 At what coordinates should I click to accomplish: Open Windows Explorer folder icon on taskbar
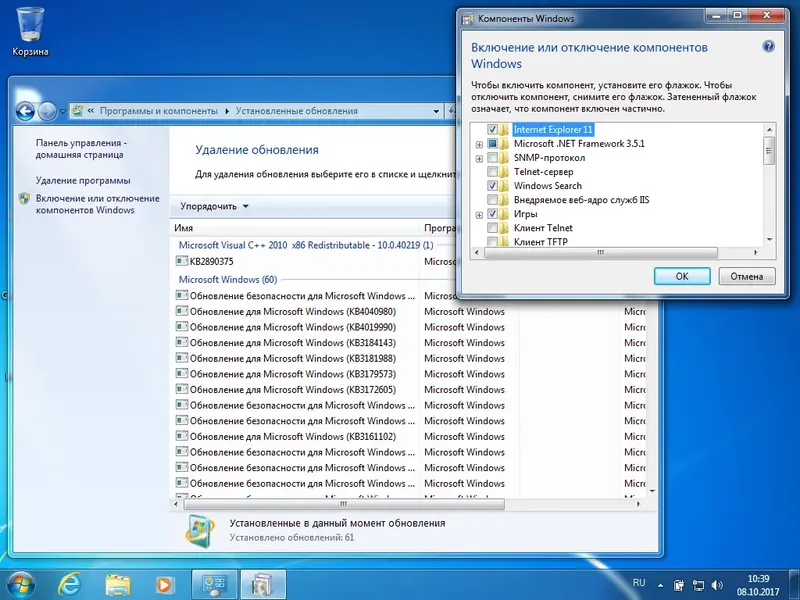pyautogui.click(x=118, y=584)
